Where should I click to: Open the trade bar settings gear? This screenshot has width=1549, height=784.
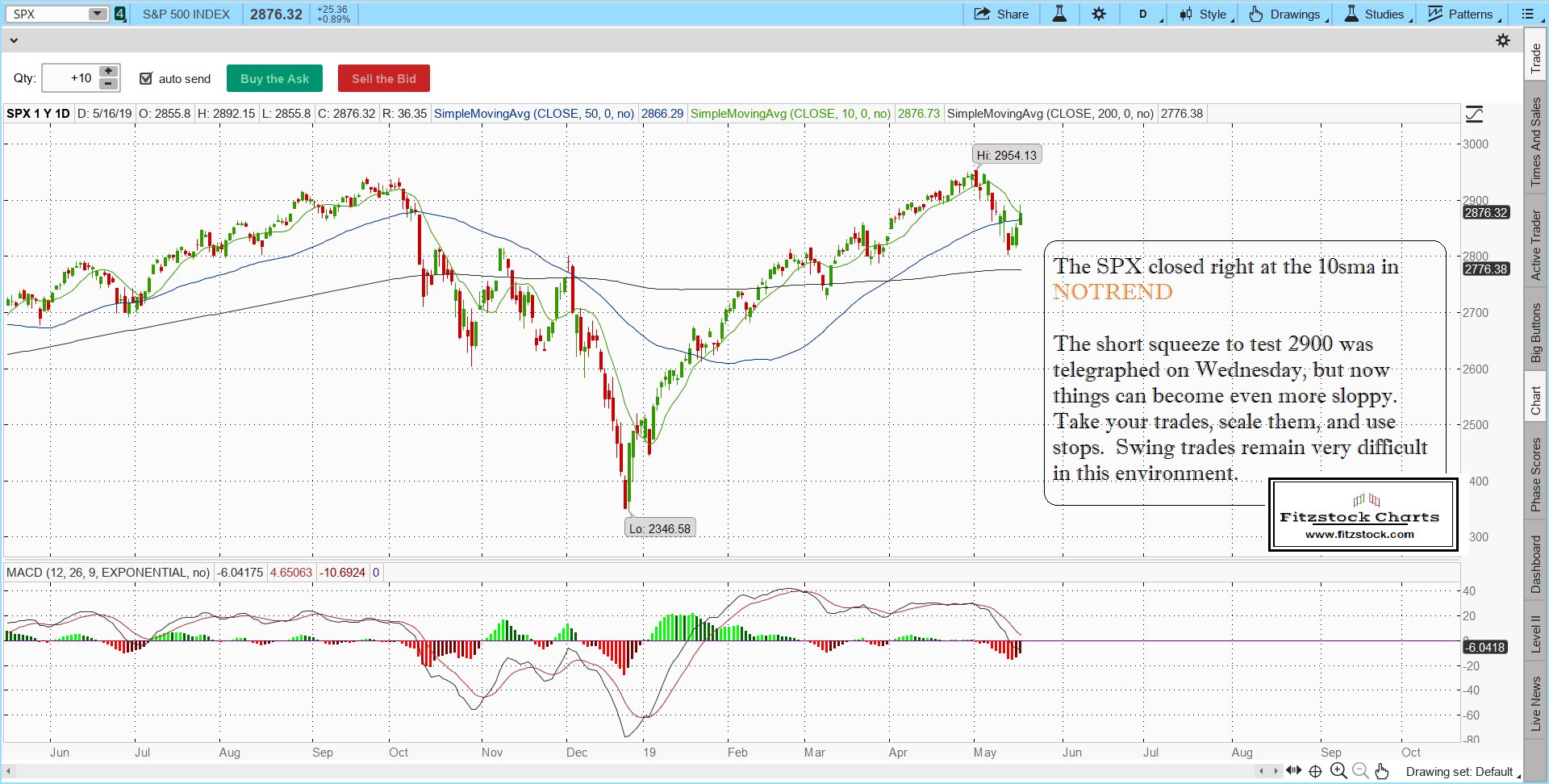pos(1502,40)
